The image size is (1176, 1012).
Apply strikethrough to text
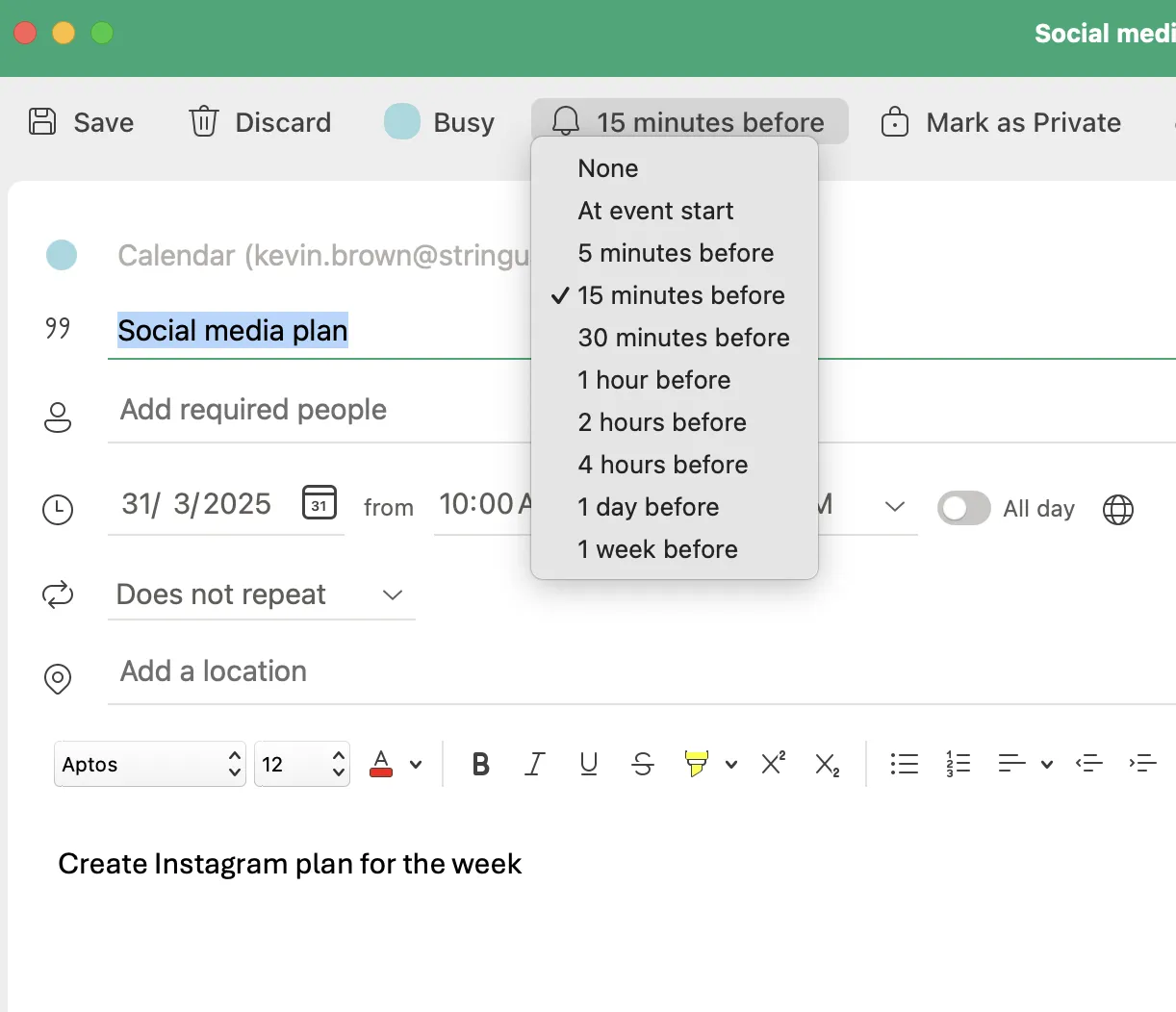pyautogui.click(x=643, y=765)
